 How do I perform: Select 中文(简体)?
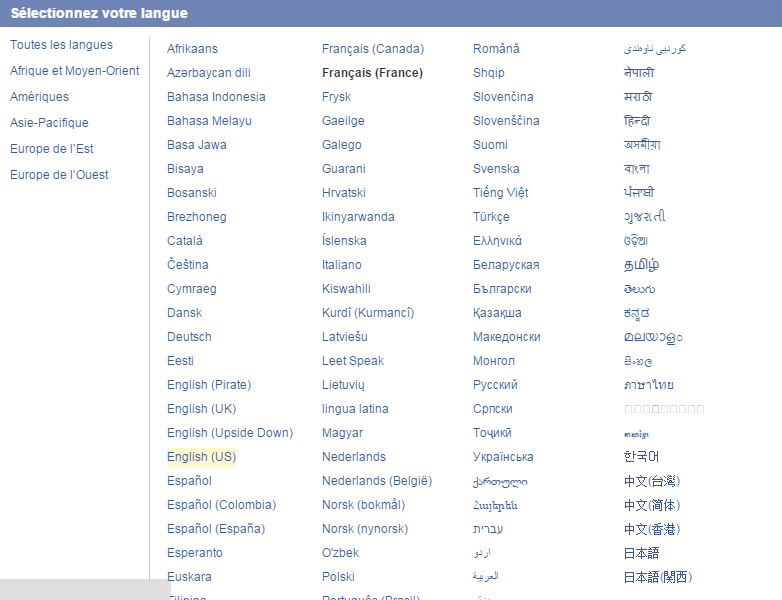click(652, 505)
